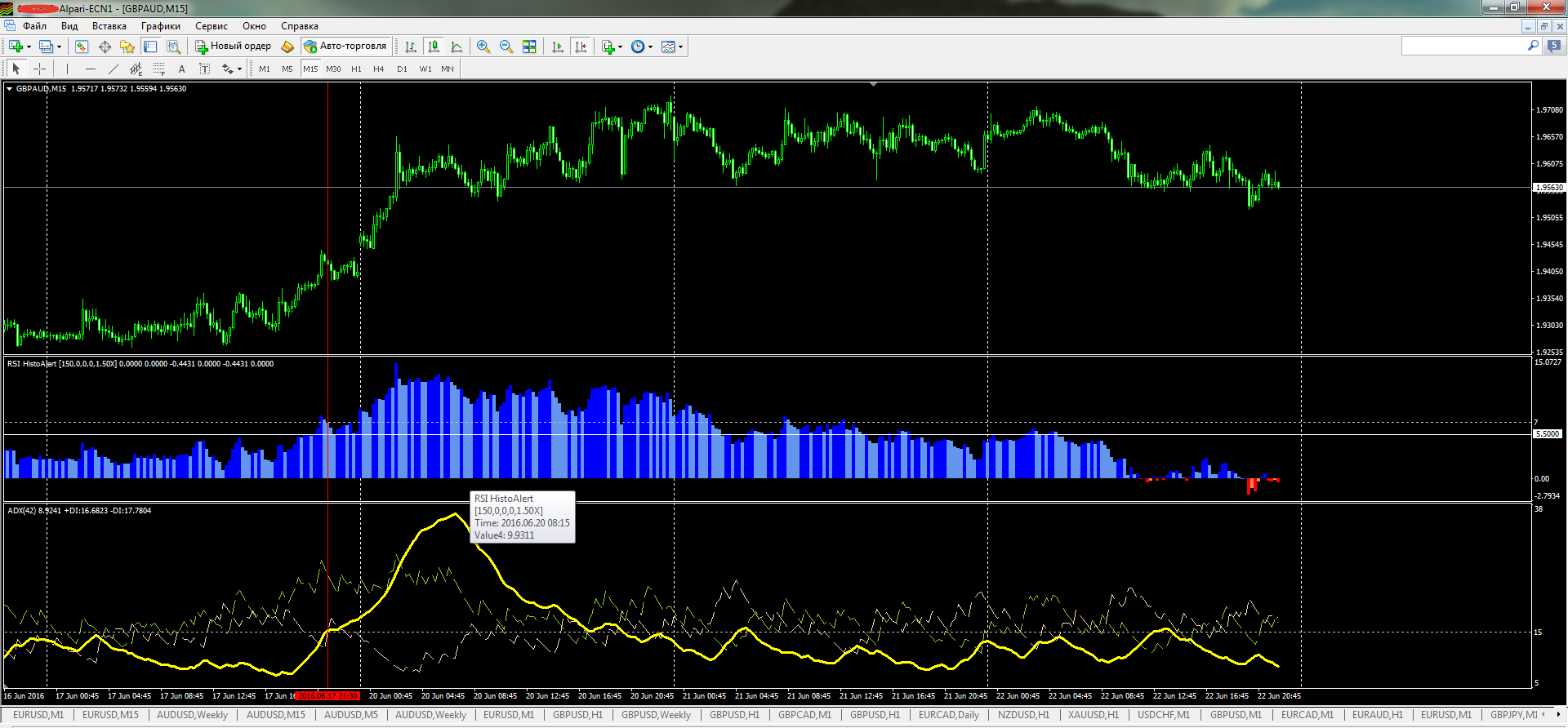Switch to the XAUUSD,H1 chart tab
Image resolution: width=1568 pixels, height=728 pixels.
click(x=1093, y=715)
